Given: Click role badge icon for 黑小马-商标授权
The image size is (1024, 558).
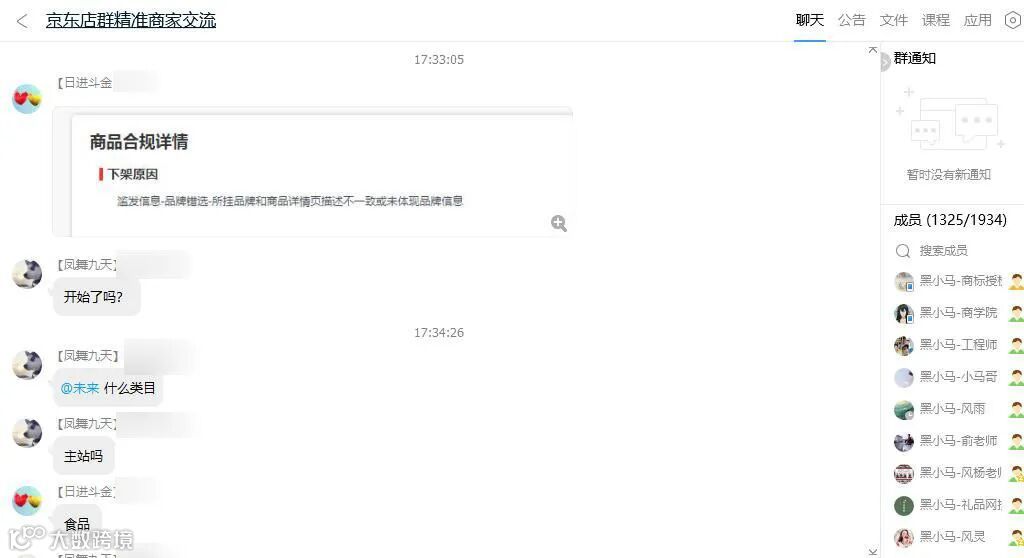Looking at the screenshot, I should coord(1016,282).
